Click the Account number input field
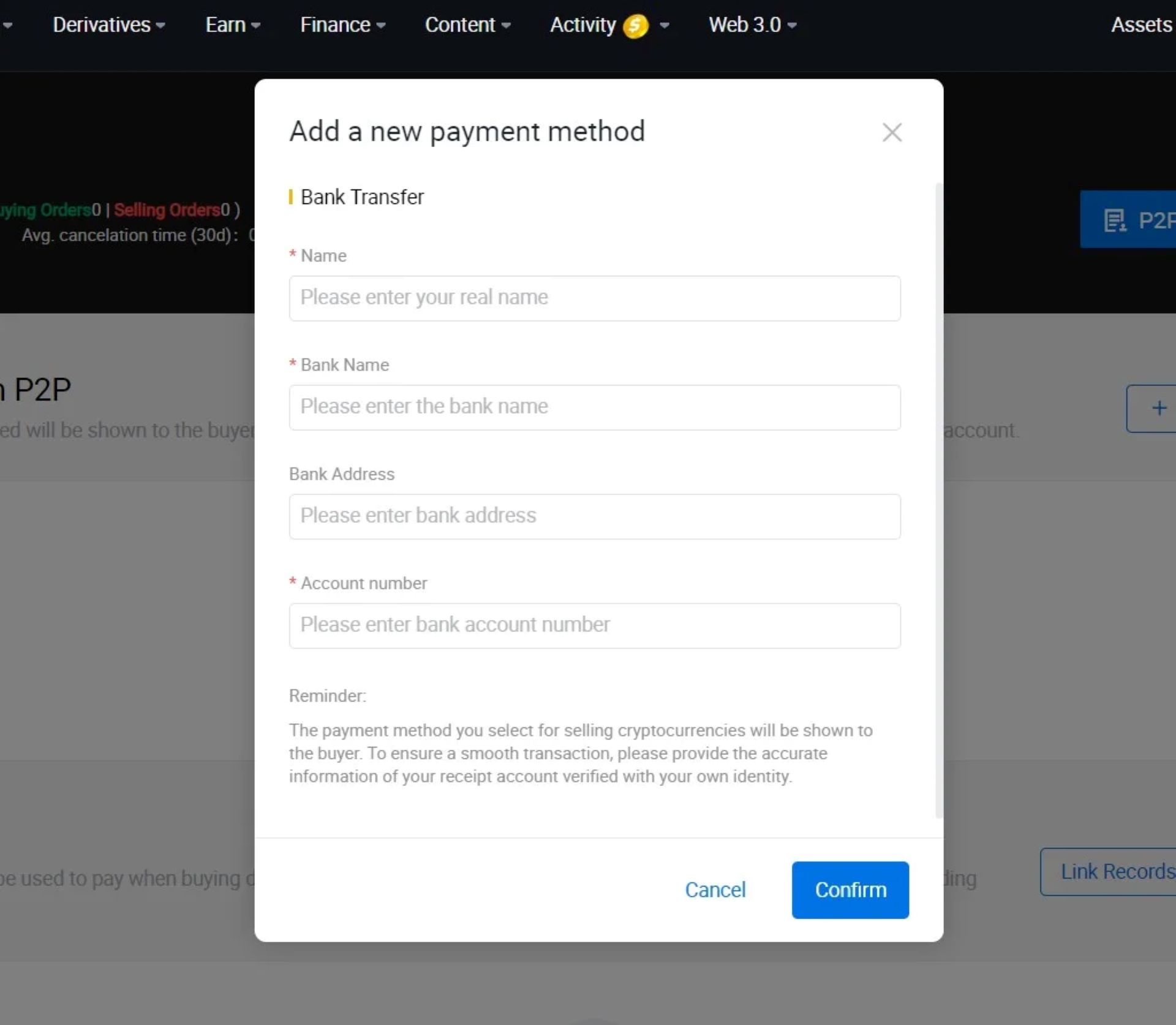The image size is (1176, 1025). [x=595, y=626]
